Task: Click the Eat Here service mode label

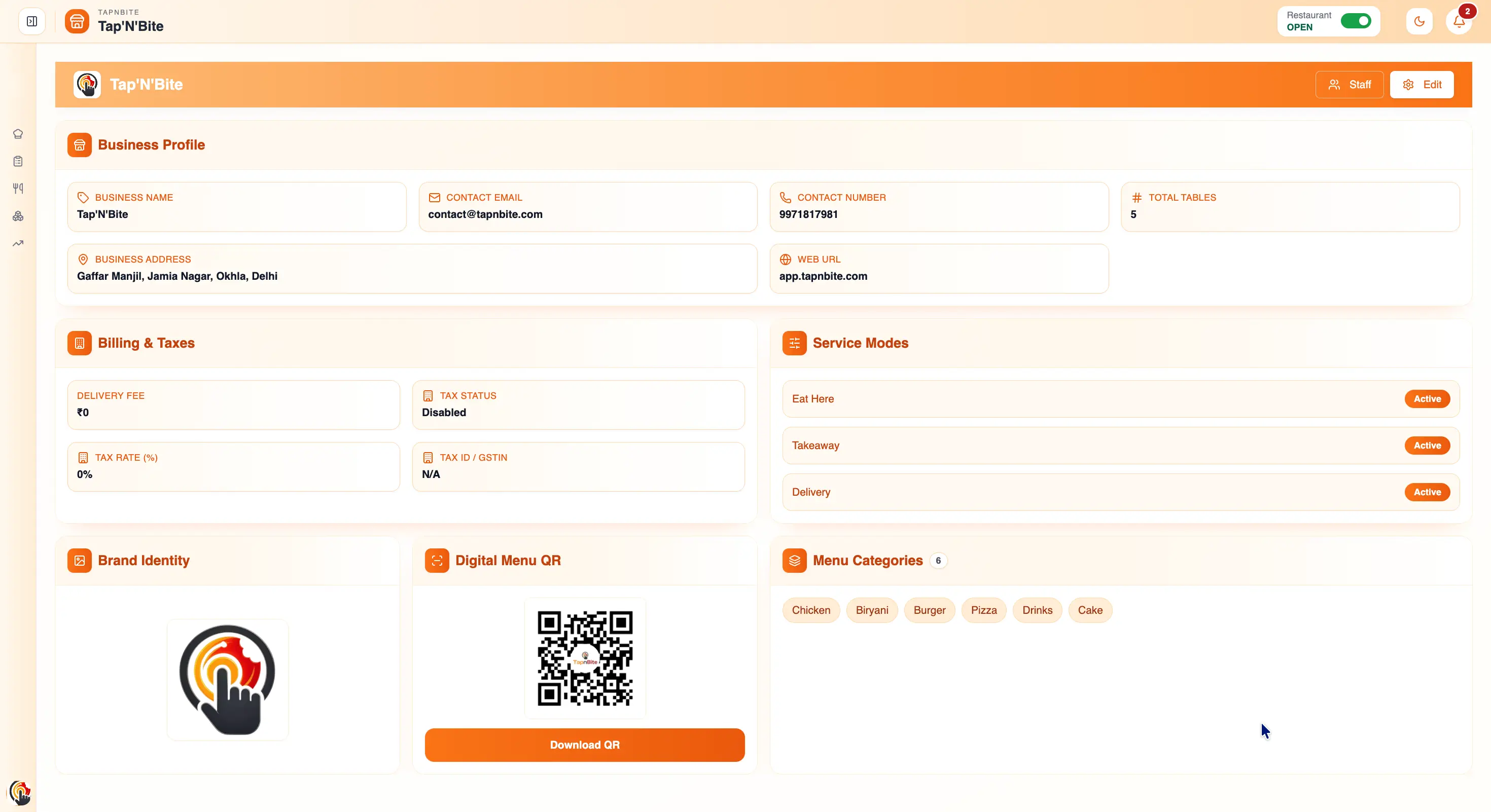Action: pyautogui.click(x=812, y=399)
